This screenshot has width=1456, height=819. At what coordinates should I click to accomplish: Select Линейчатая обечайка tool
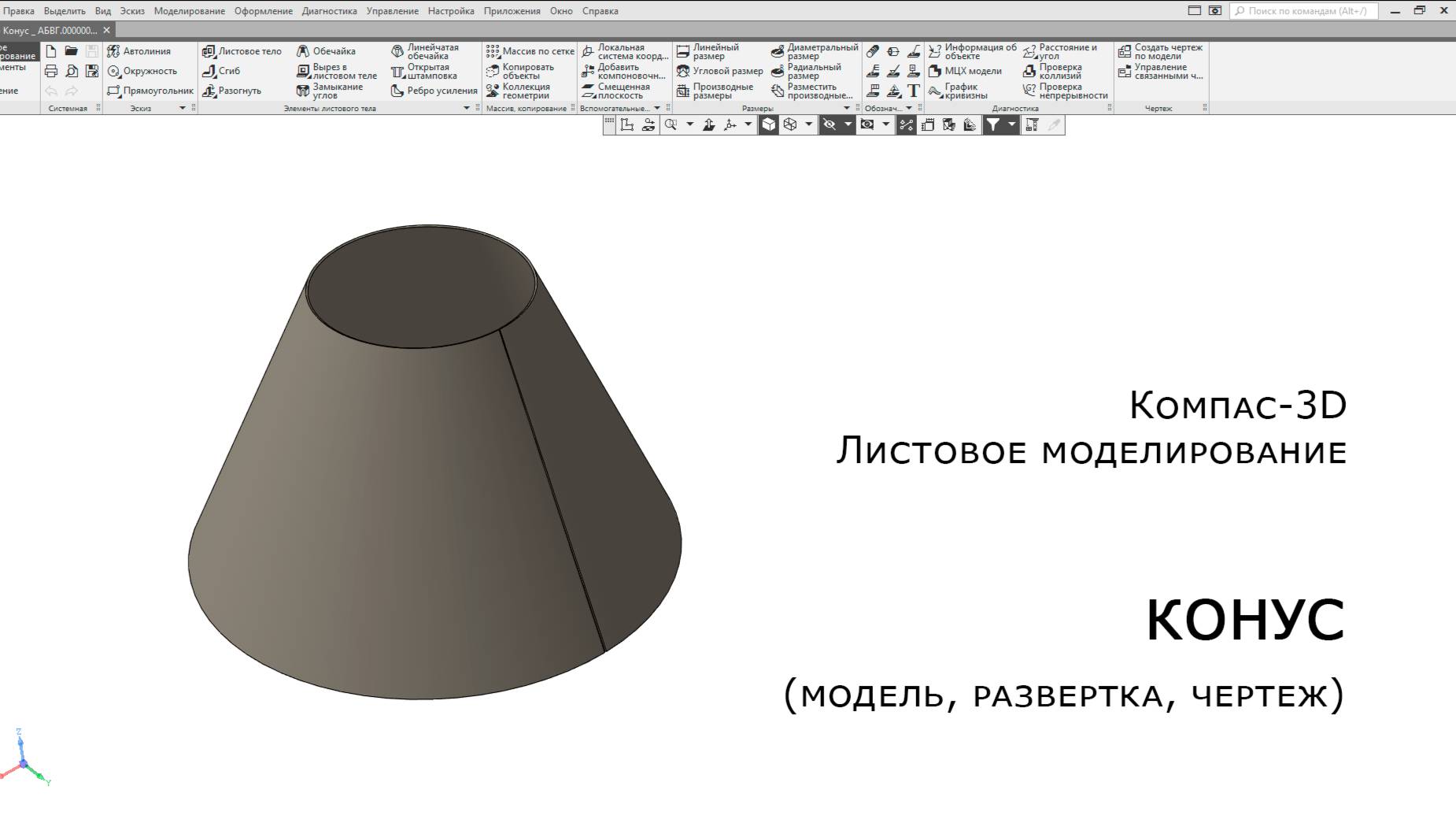(x=425, y=51)
